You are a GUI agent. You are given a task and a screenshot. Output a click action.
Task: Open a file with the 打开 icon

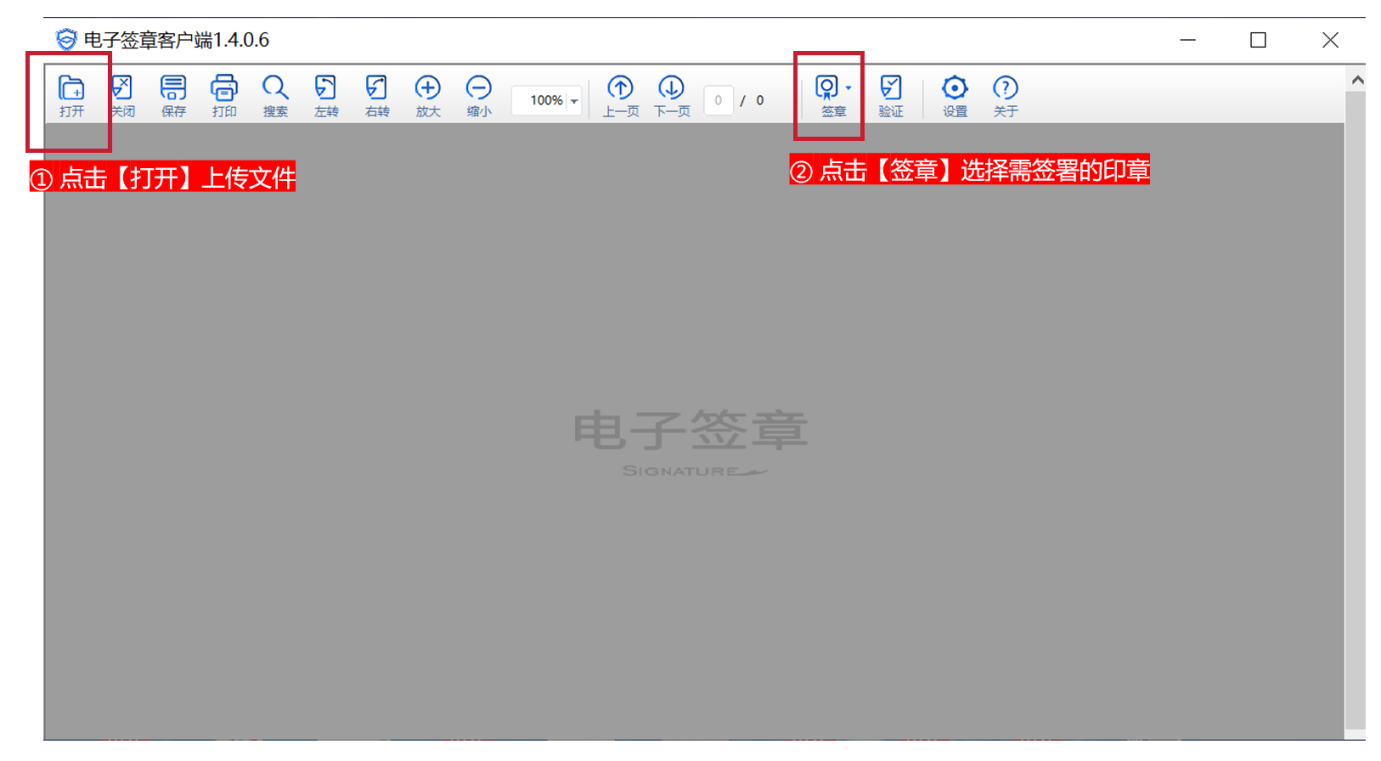[71, 96]
